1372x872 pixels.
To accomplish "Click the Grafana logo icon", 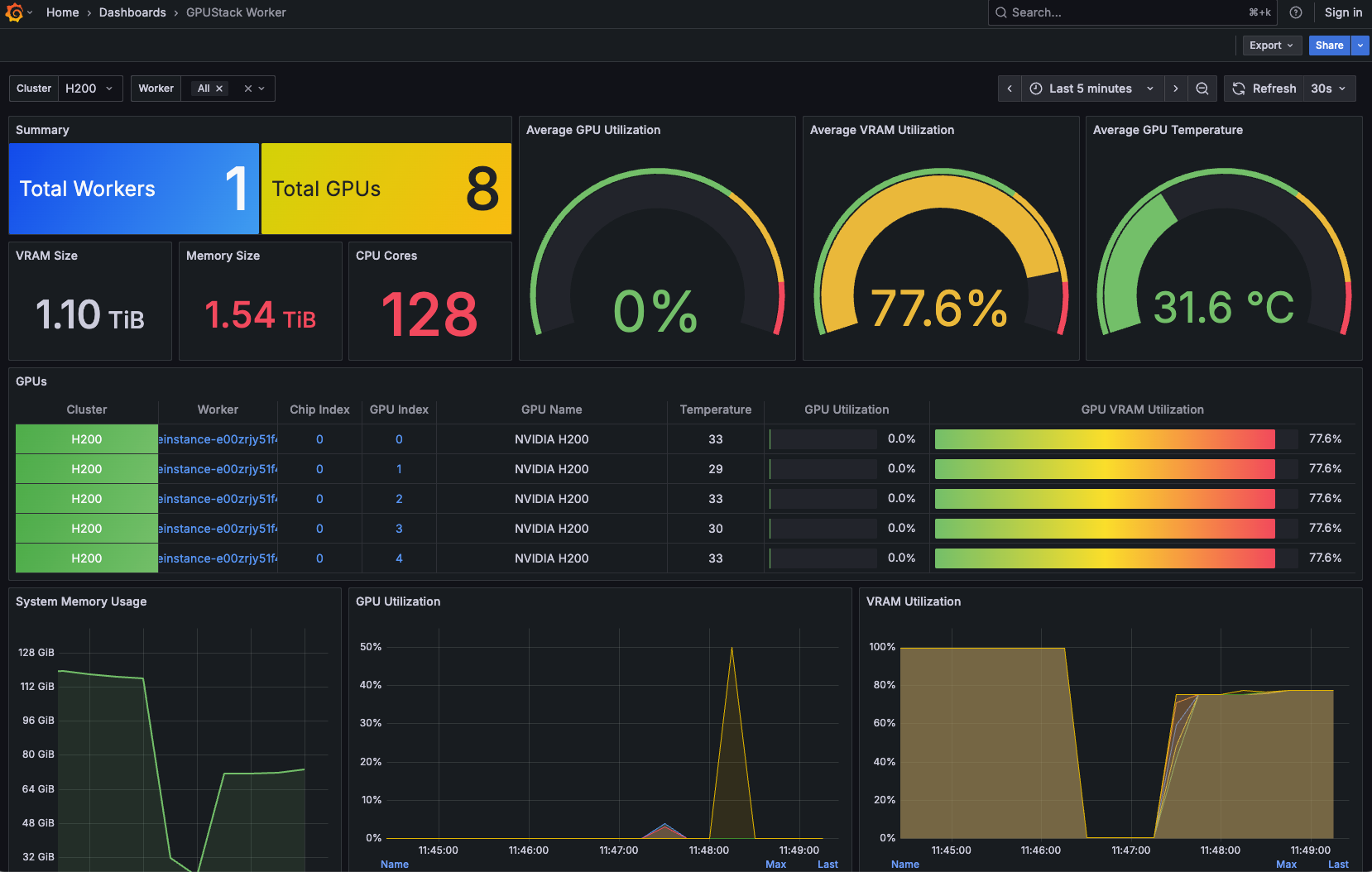I will tap(14, 12).
